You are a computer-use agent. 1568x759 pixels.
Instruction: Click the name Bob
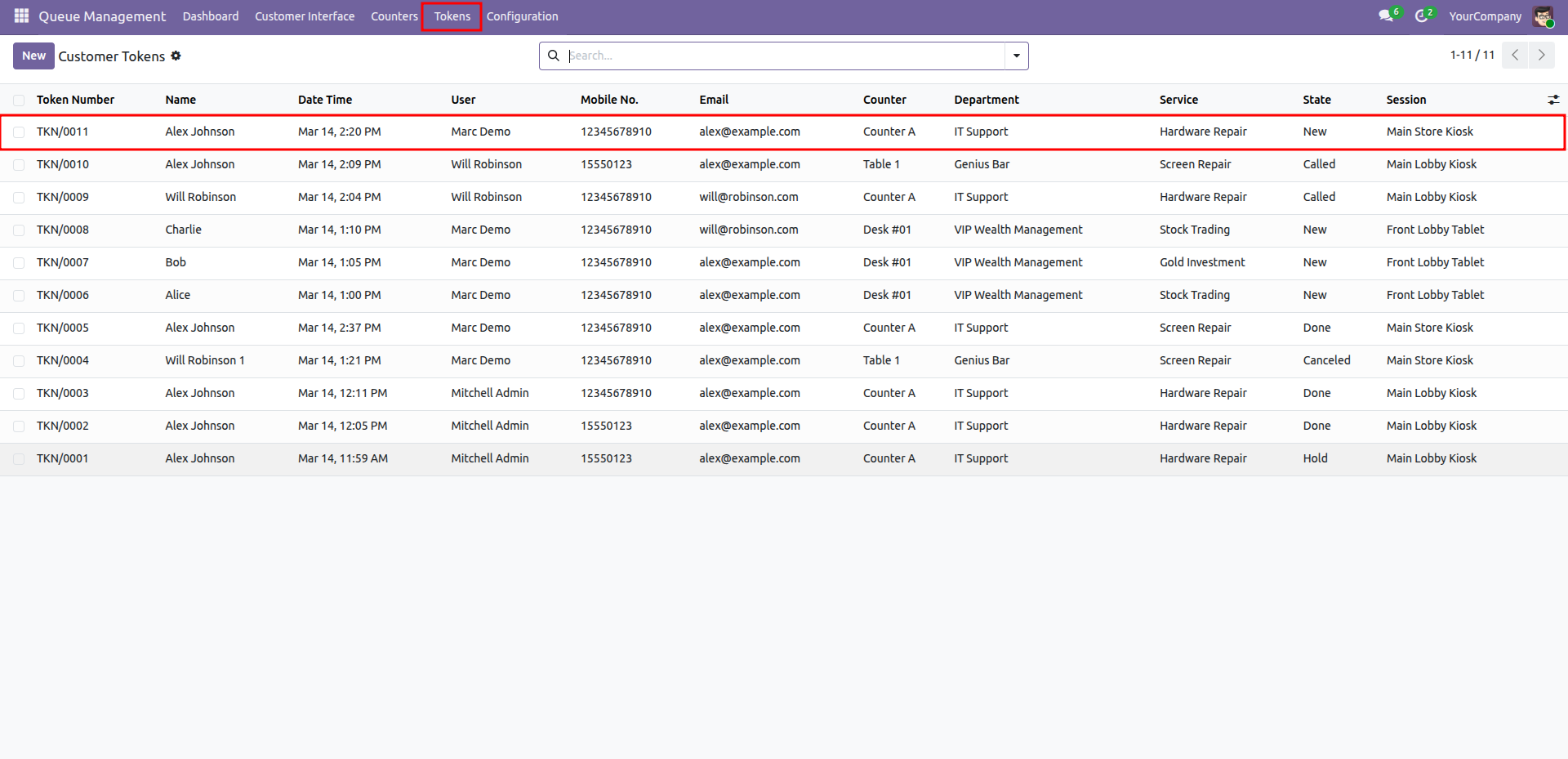tap(176, 262)
